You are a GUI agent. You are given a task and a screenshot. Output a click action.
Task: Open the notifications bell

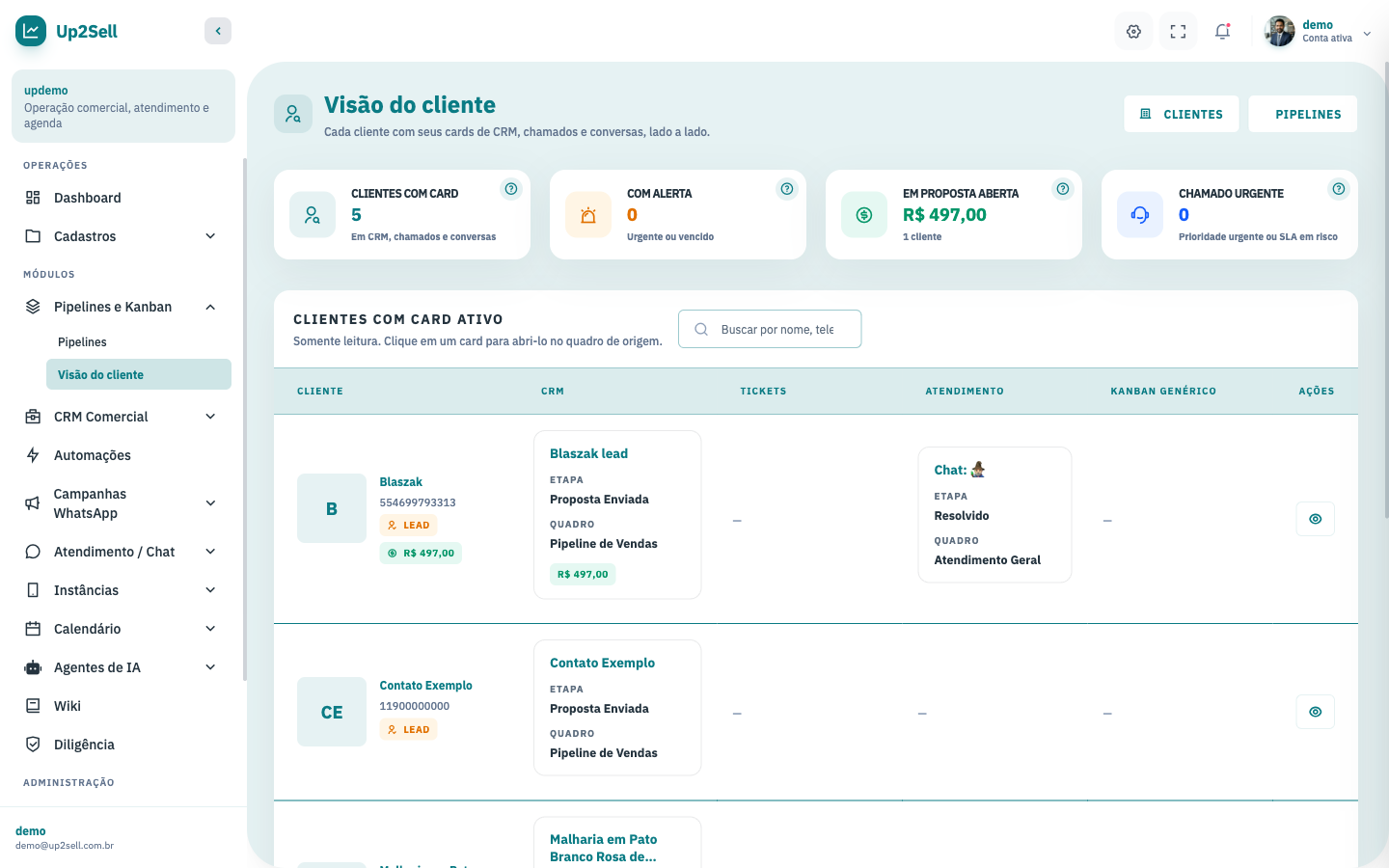1222,32
